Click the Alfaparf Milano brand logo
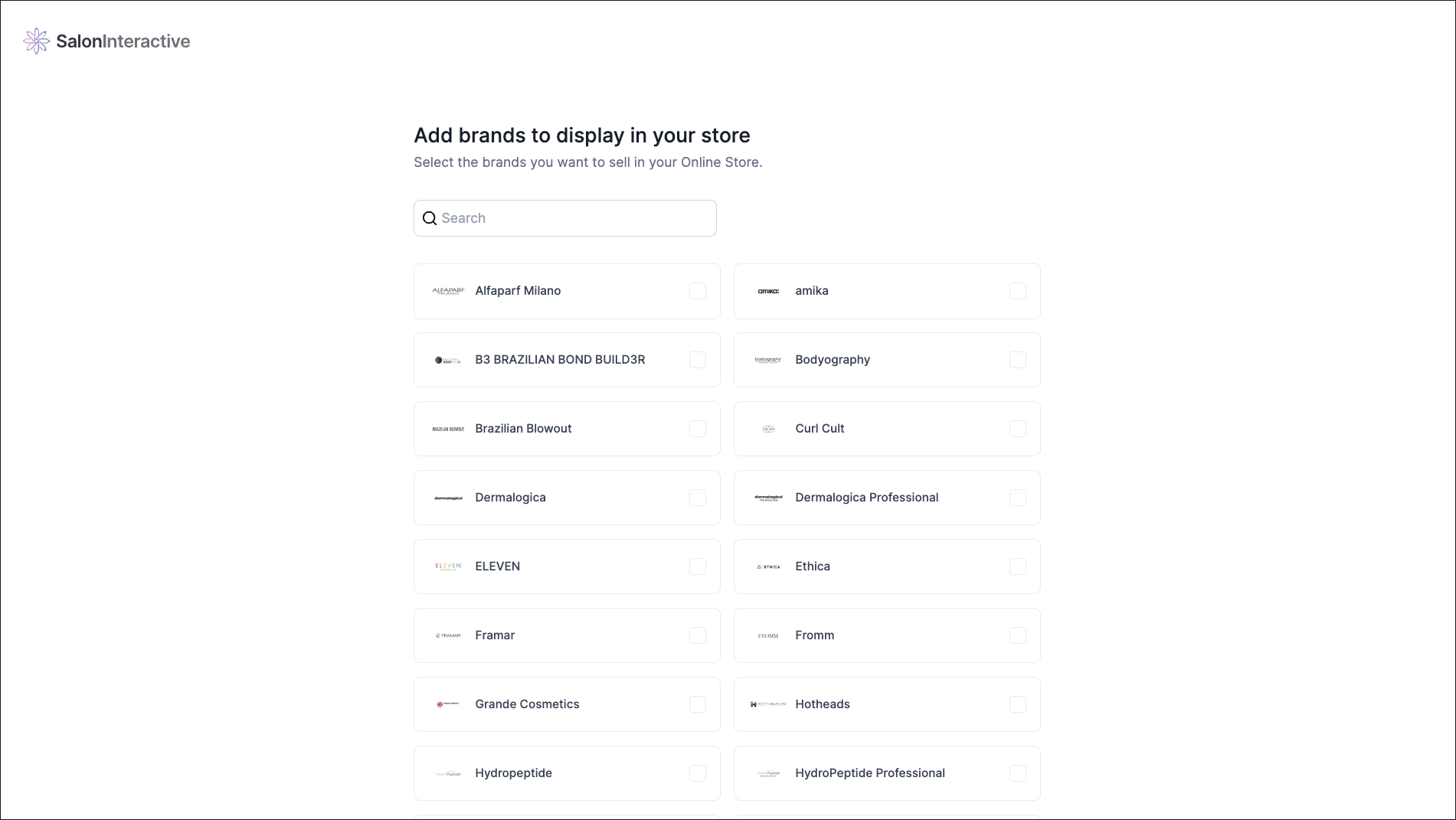Screen dimensions: 1456x820 [447, 291]
